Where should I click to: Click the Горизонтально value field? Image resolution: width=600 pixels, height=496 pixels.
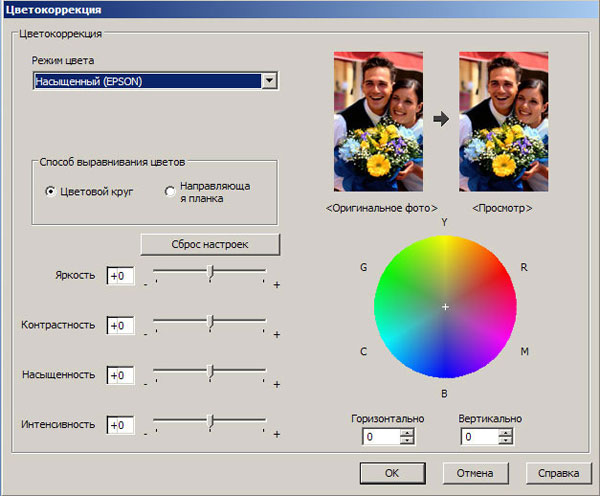[381, 437]
